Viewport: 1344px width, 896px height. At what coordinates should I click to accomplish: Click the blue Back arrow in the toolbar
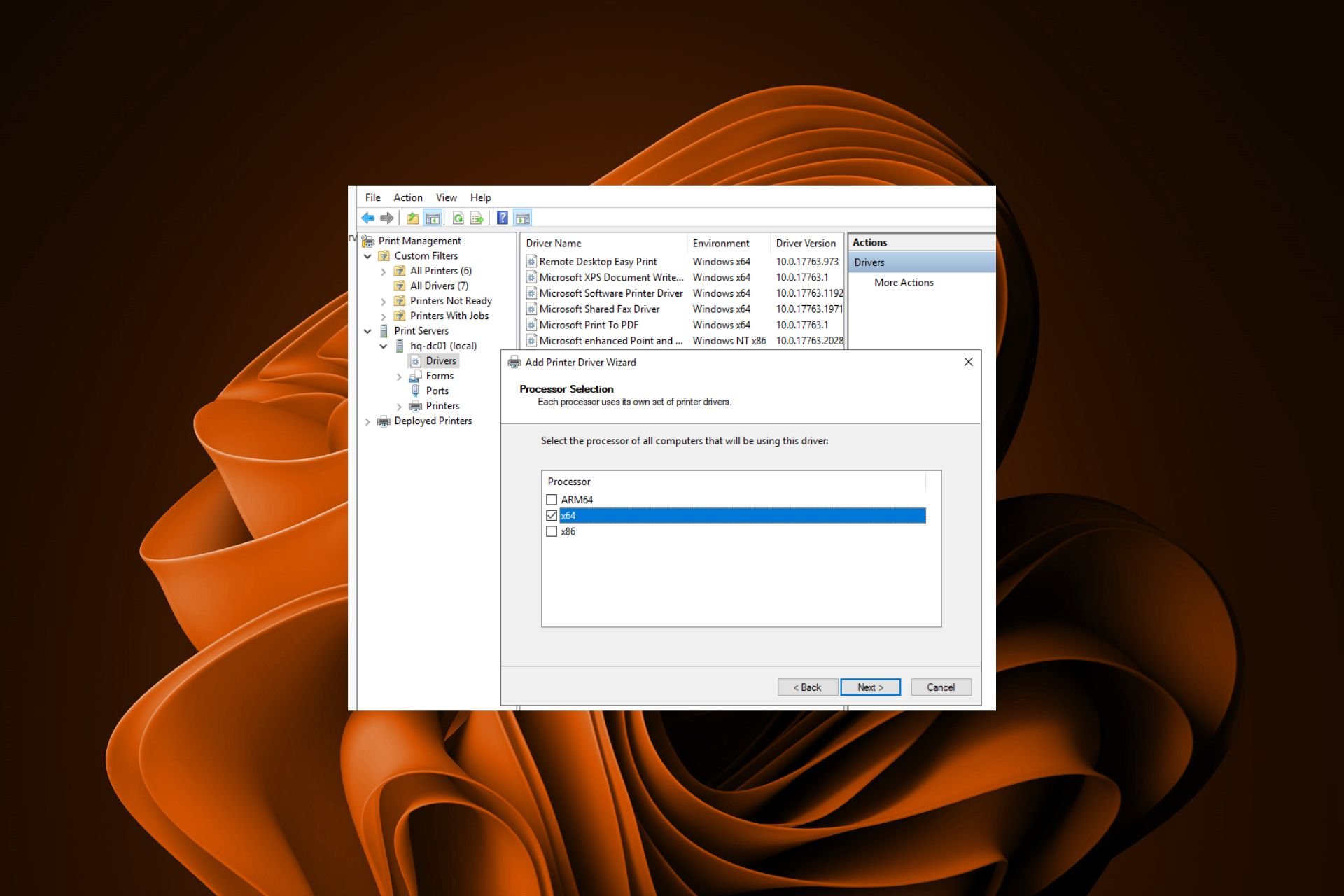[368, 218]
